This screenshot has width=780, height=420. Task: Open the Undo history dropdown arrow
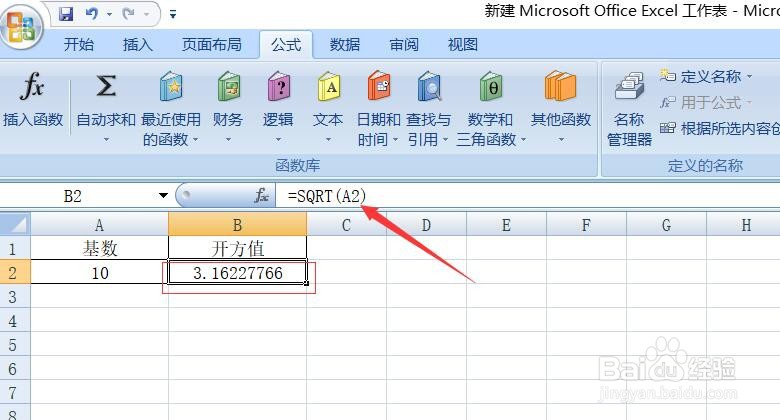(109, 14)
